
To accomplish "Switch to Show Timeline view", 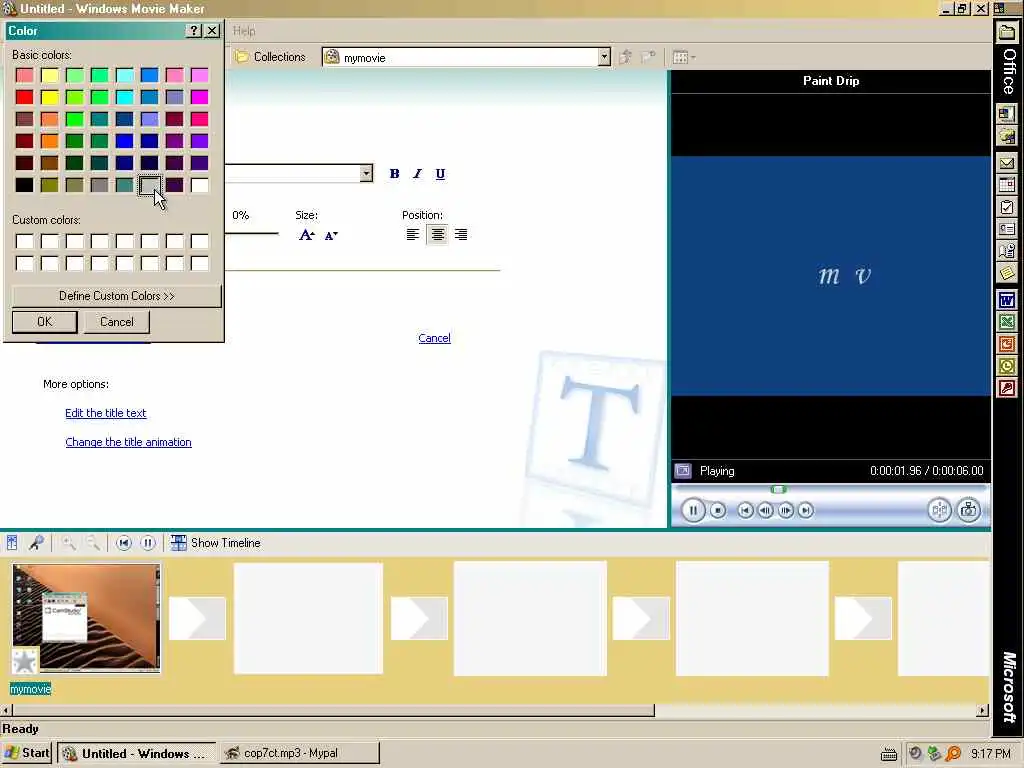I will tap(216, 543).
